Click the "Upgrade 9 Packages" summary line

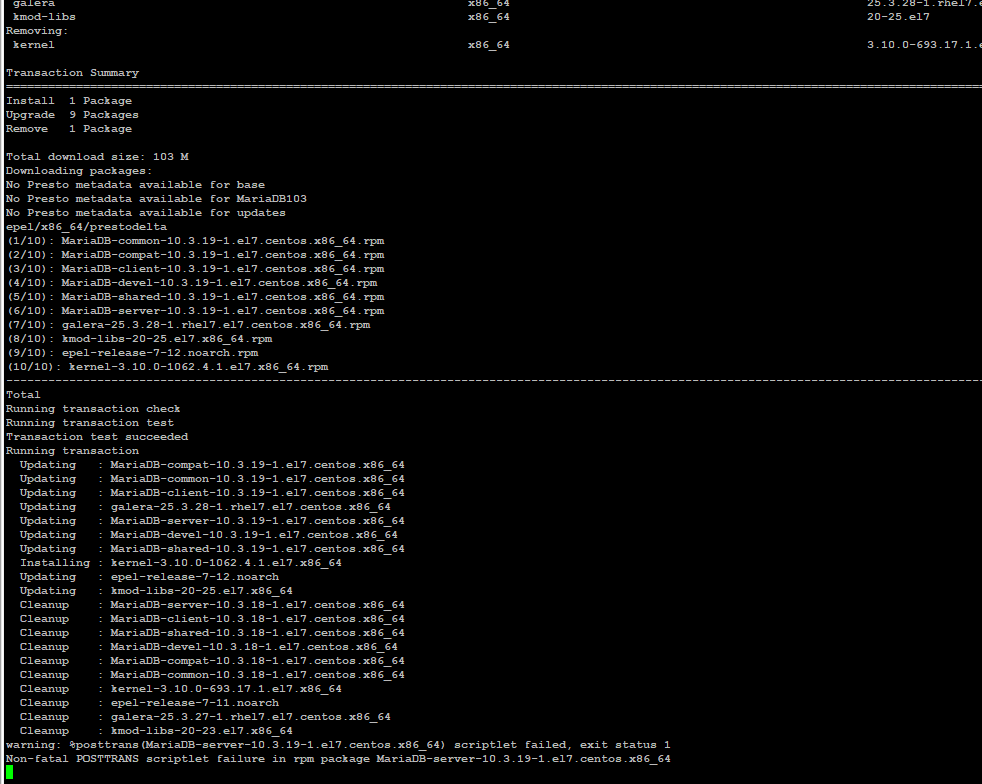(x=72, y=115)
